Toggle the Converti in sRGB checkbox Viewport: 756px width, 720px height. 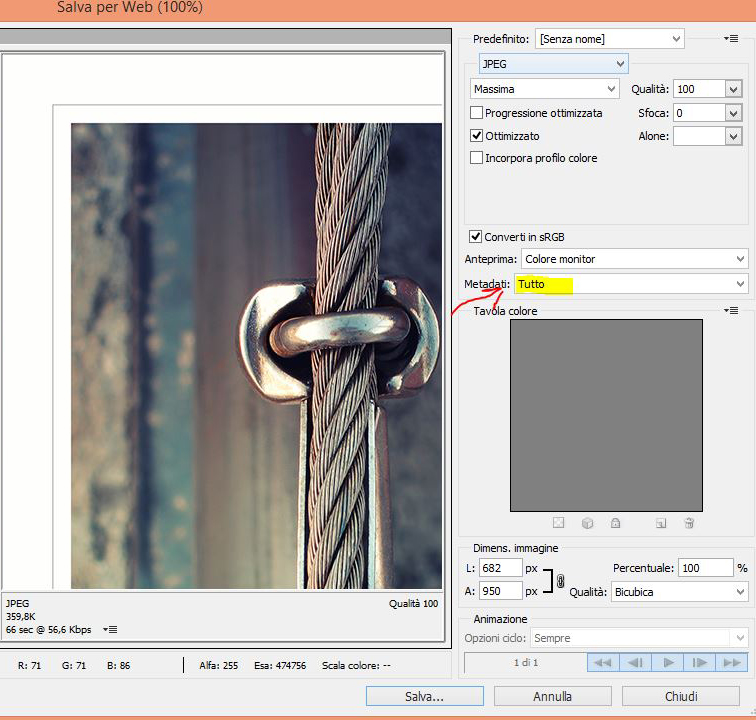477,237
